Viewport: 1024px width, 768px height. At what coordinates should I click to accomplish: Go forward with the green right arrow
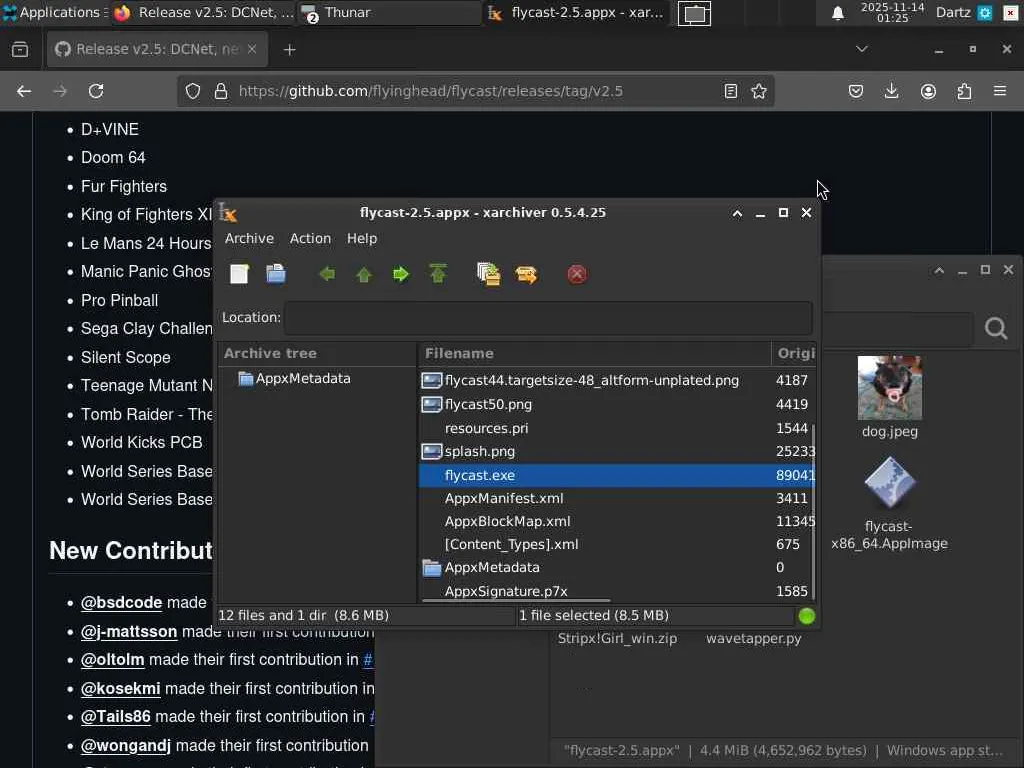(x=400, y=274)
